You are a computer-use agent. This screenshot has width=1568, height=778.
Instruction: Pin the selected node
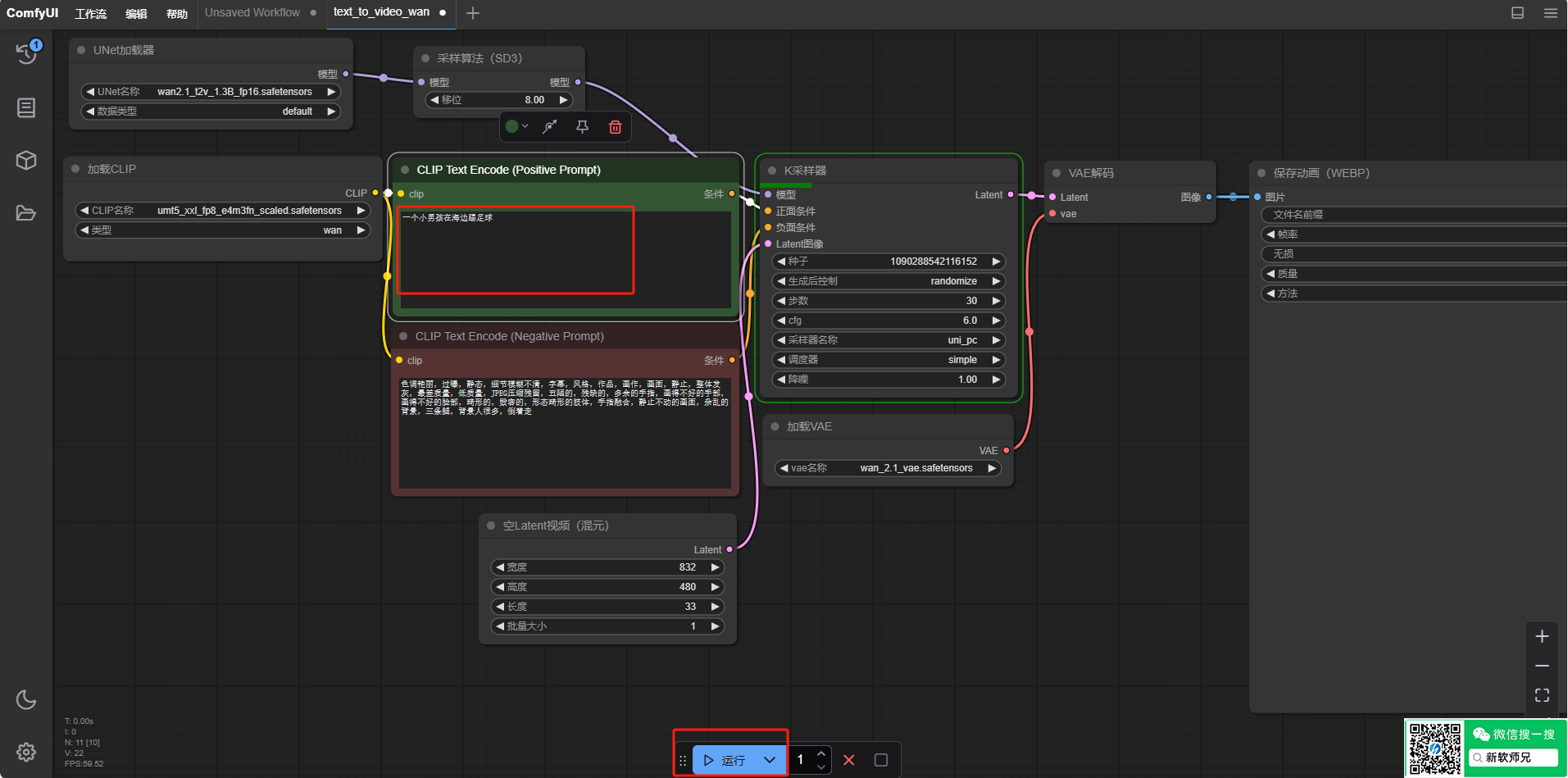[582, 127]
